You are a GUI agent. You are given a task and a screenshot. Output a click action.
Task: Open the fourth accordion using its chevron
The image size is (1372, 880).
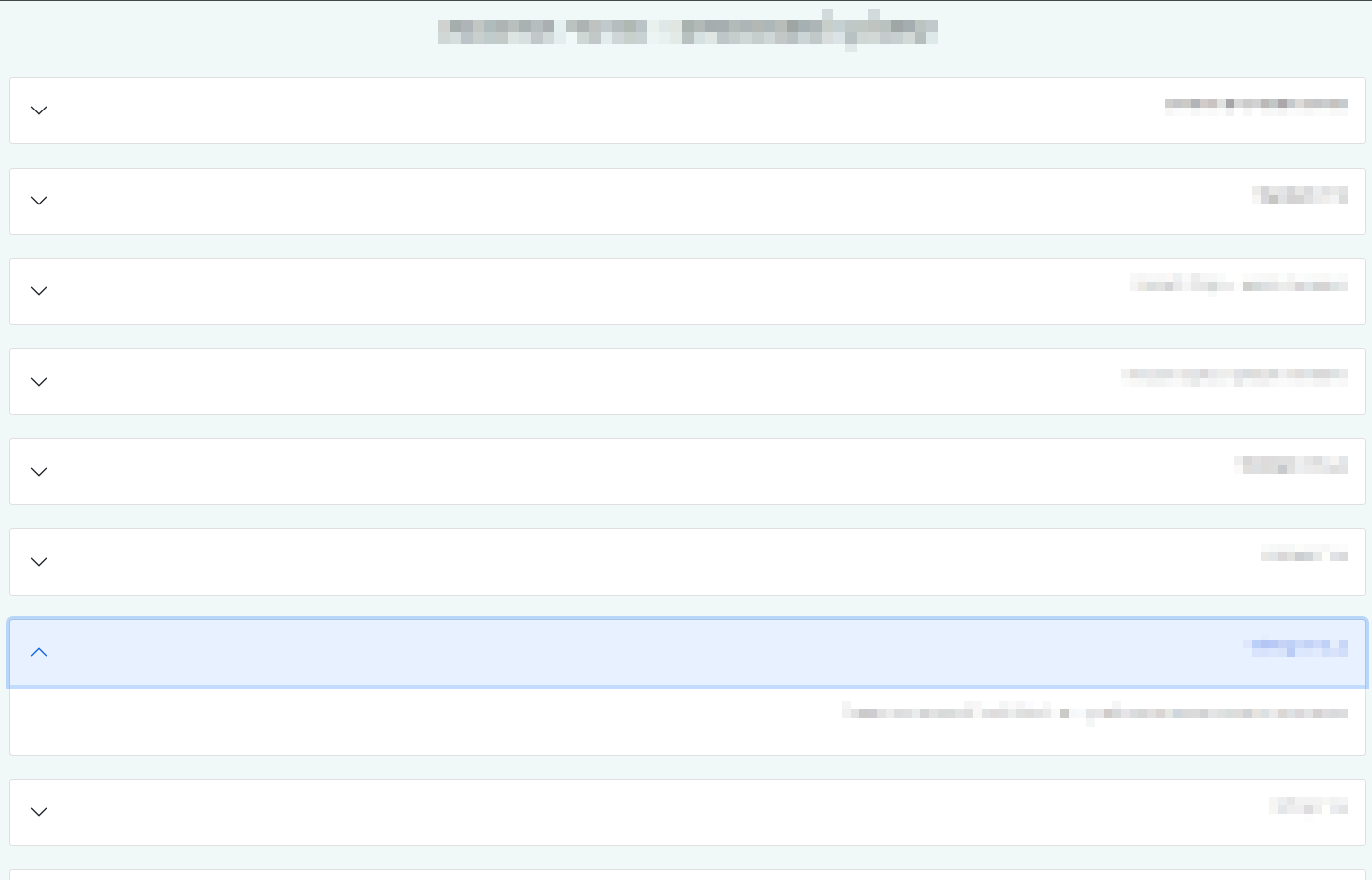(x=39, y=382)
